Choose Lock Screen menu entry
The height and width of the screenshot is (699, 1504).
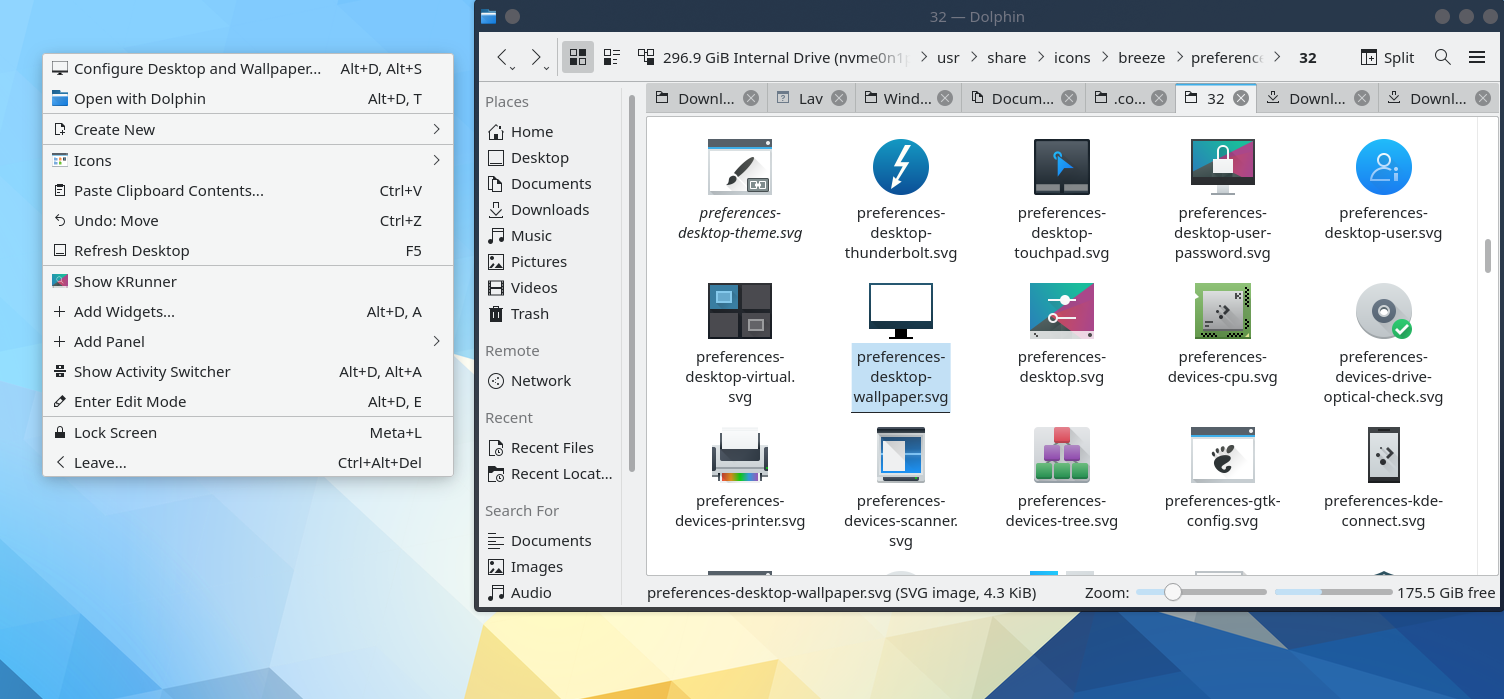[248, 433]
